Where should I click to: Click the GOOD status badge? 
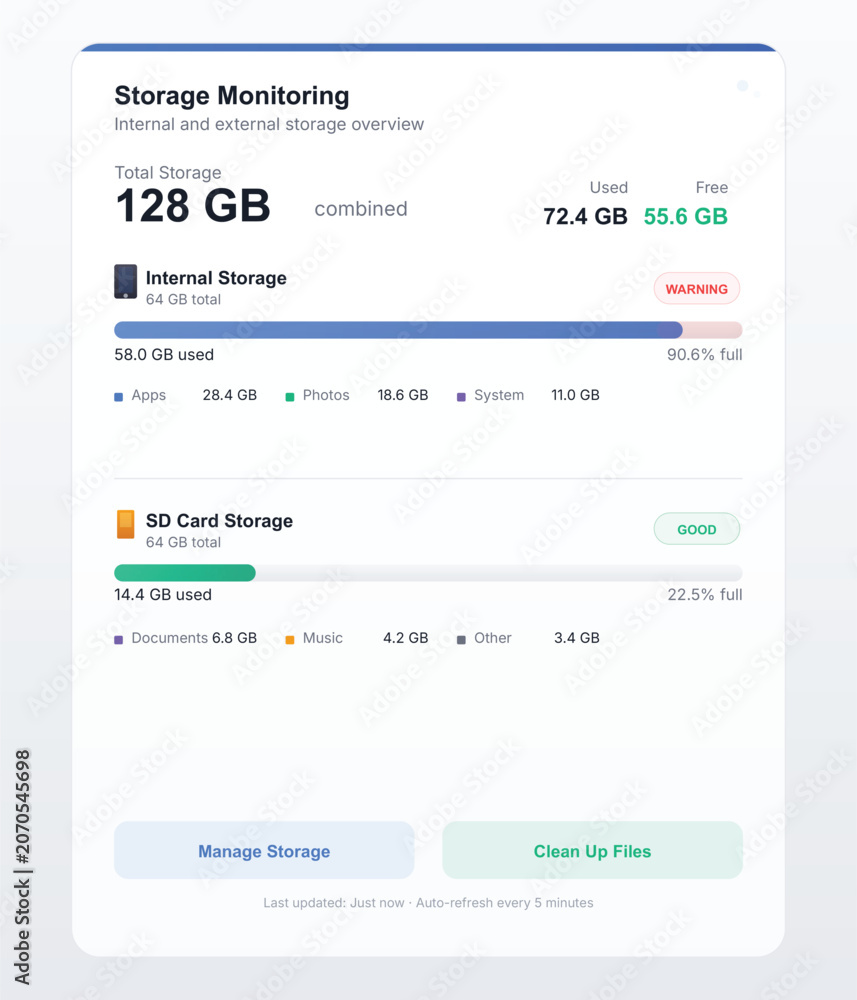pos(696,529)
